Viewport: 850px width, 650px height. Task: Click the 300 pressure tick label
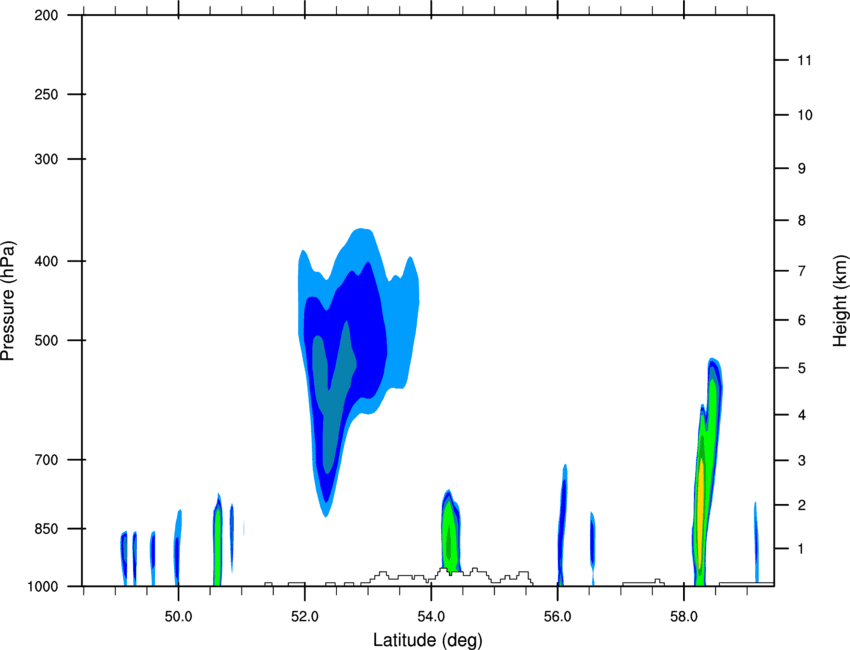(46, 159)
